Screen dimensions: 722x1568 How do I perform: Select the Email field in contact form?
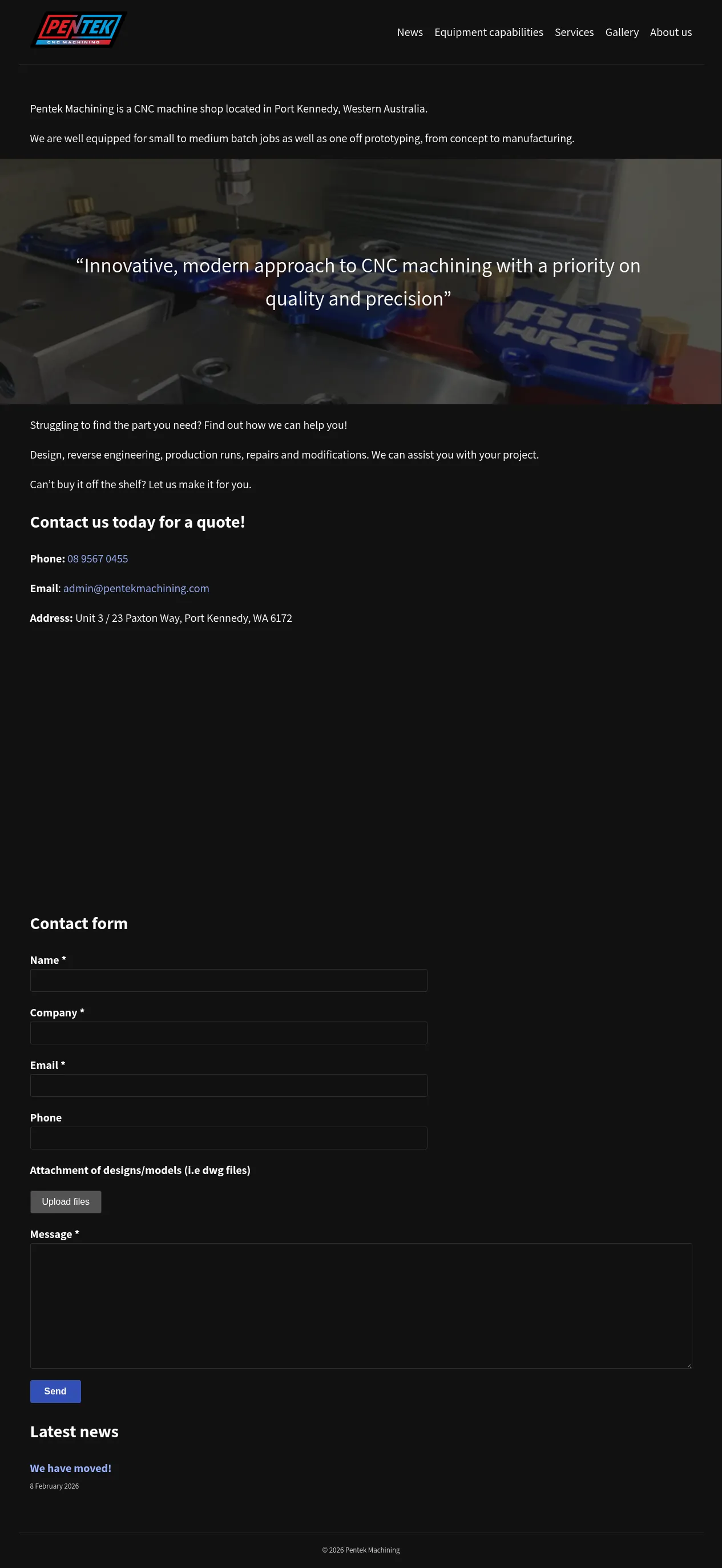coord(228,1085)
